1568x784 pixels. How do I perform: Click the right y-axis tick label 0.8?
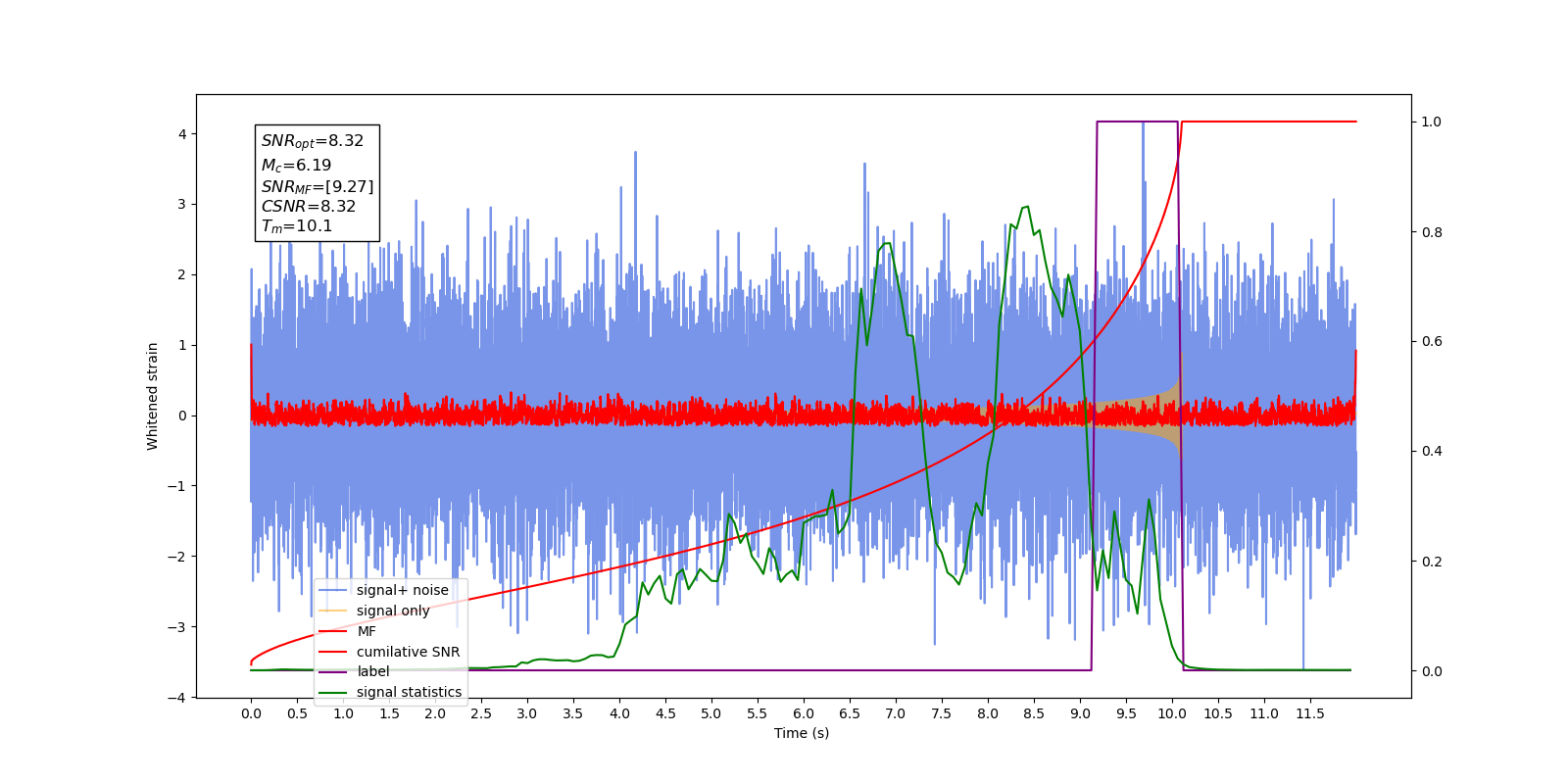click(x=1432, y=232)
